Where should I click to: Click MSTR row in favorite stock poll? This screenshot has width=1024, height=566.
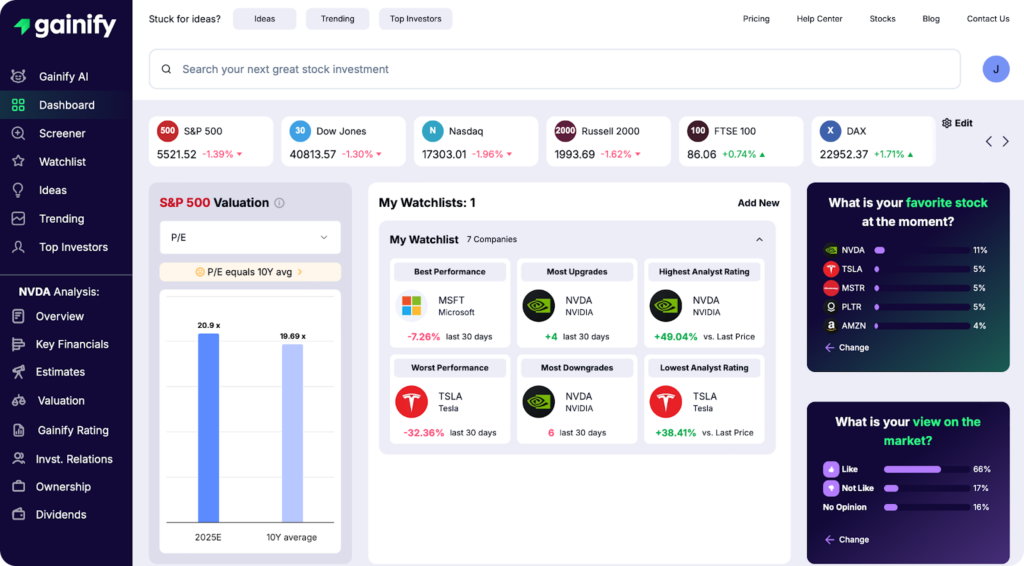click(905, 288)
